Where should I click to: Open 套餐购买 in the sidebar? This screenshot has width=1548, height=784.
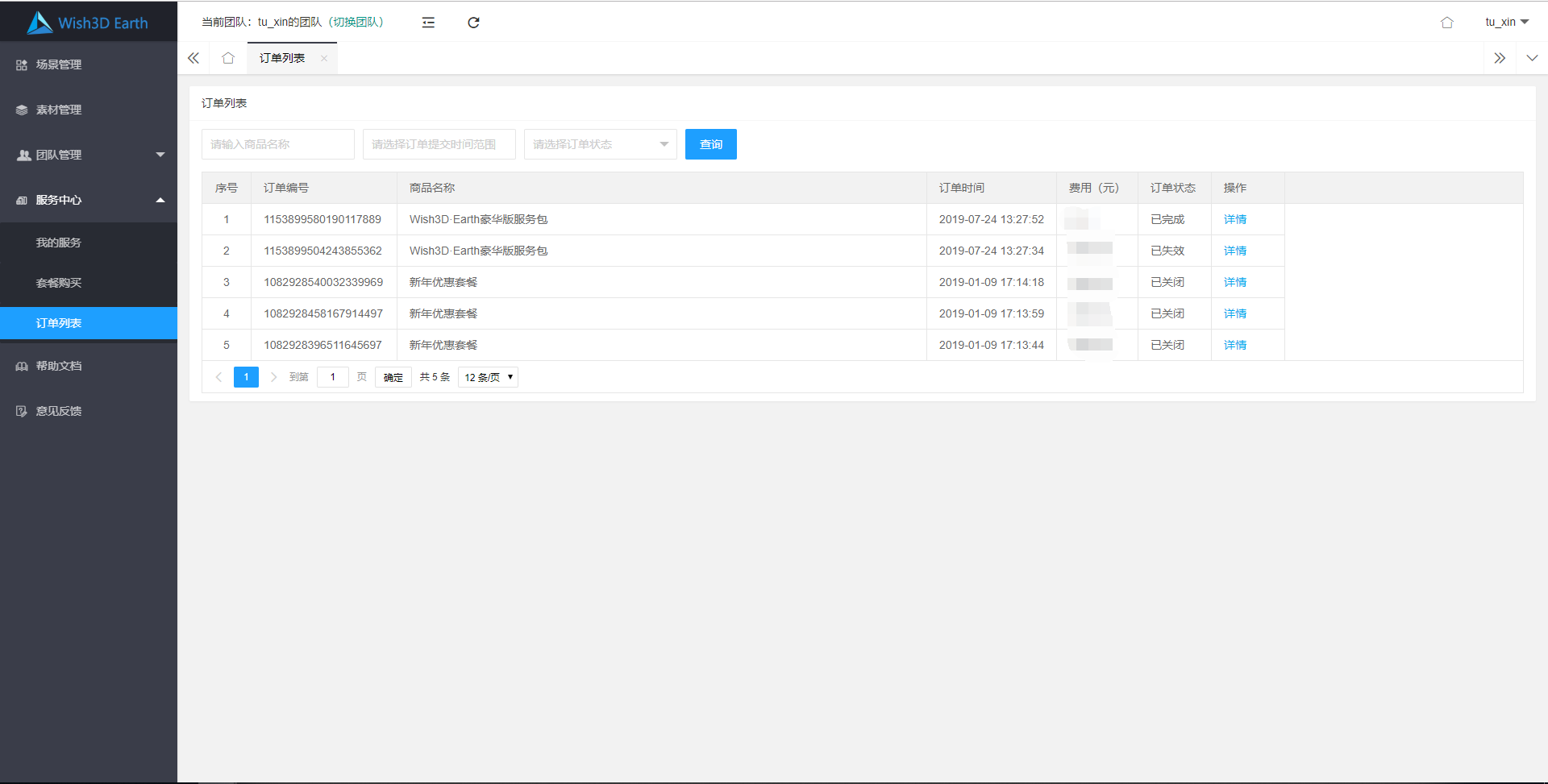point(59,283)
